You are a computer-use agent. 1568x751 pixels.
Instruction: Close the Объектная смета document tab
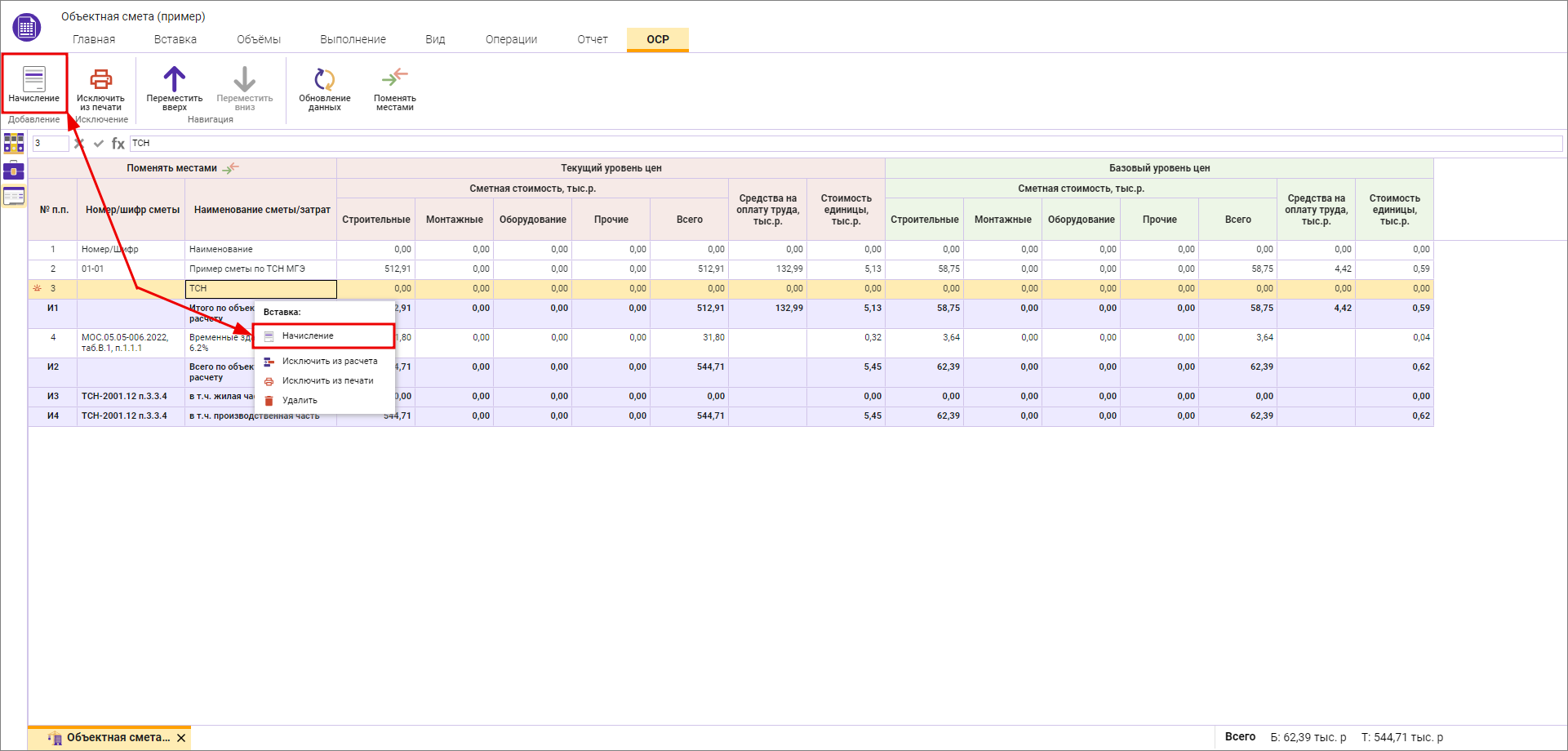click(x=181, y=738)
